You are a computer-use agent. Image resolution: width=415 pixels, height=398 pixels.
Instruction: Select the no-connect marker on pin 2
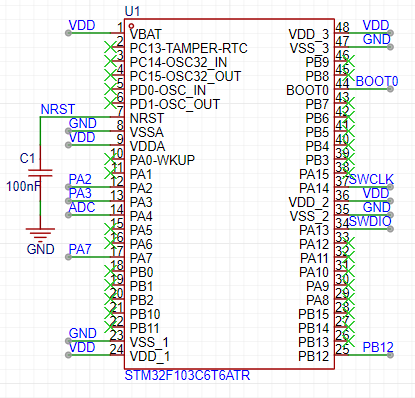tap(110, 47)
